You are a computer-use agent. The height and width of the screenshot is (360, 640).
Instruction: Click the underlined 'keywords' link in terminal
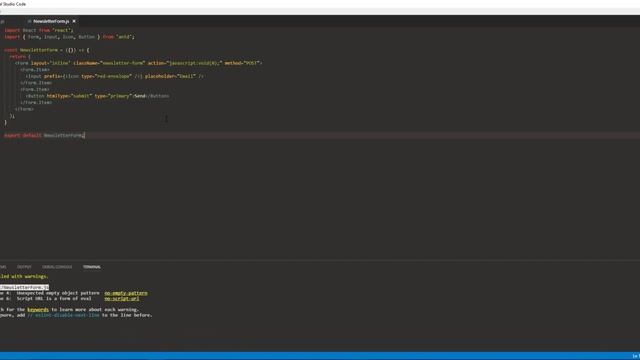[x=38, y=310]
